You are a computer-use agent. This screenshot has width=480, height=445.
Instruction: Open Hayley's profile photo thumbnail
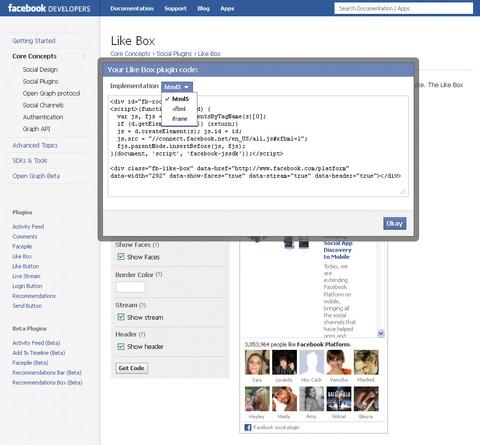tap(257, 399)
